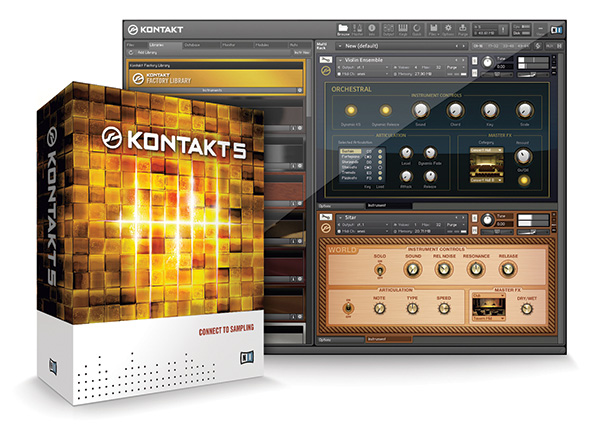This screenshot has height=442, width=591.
Task: Click the View minimize toolbar icon
Action: 541,29
